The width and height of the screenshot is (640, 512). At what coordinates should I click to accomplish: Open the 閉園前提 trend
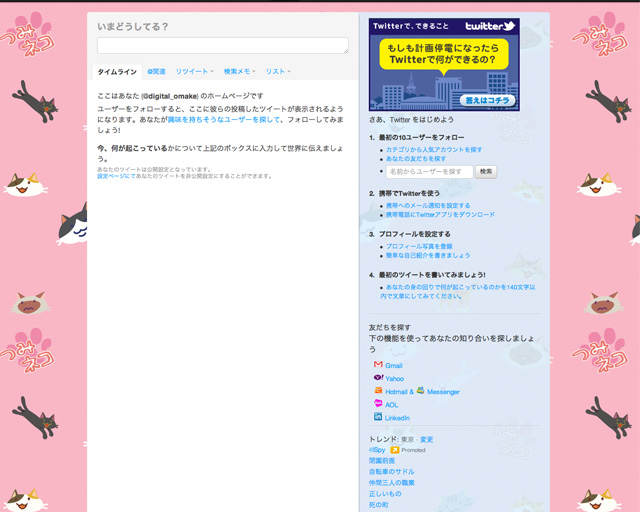pos(382,461)
